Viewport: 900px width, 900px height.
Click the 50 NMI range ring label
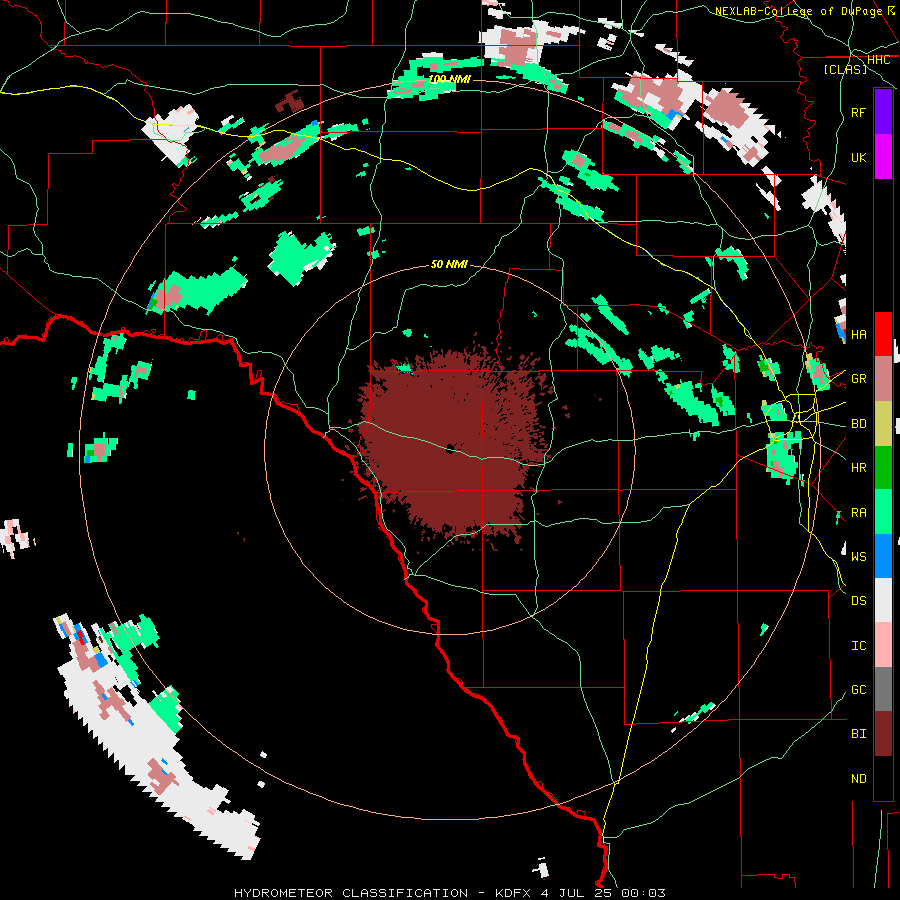449,264
